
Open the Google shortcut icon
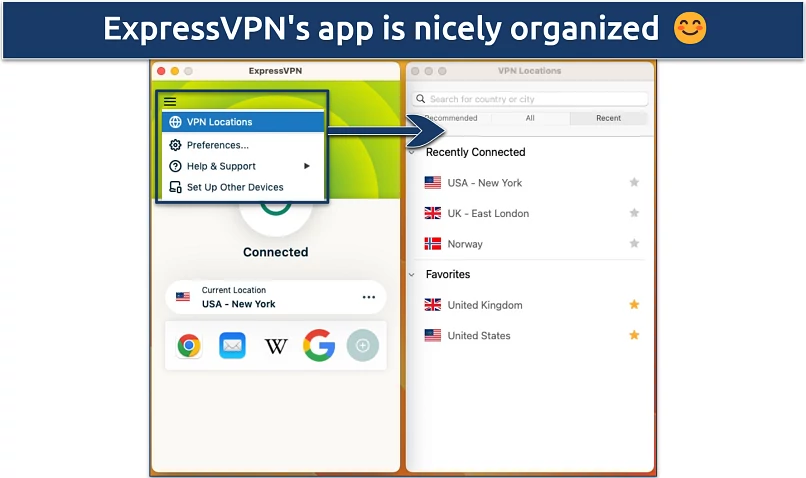click(x=319, y=345)
